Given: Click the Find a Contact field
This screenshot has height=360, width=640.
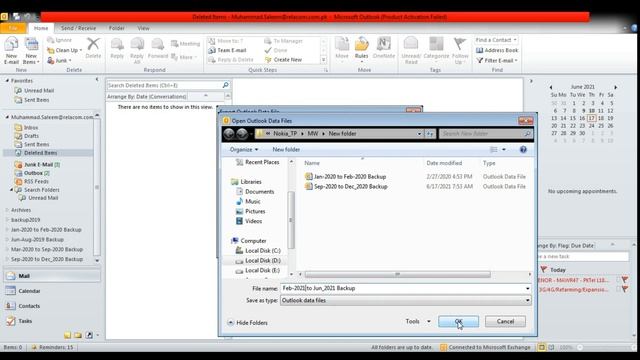Looking at the screenshot, I should (x=496, y=40).
